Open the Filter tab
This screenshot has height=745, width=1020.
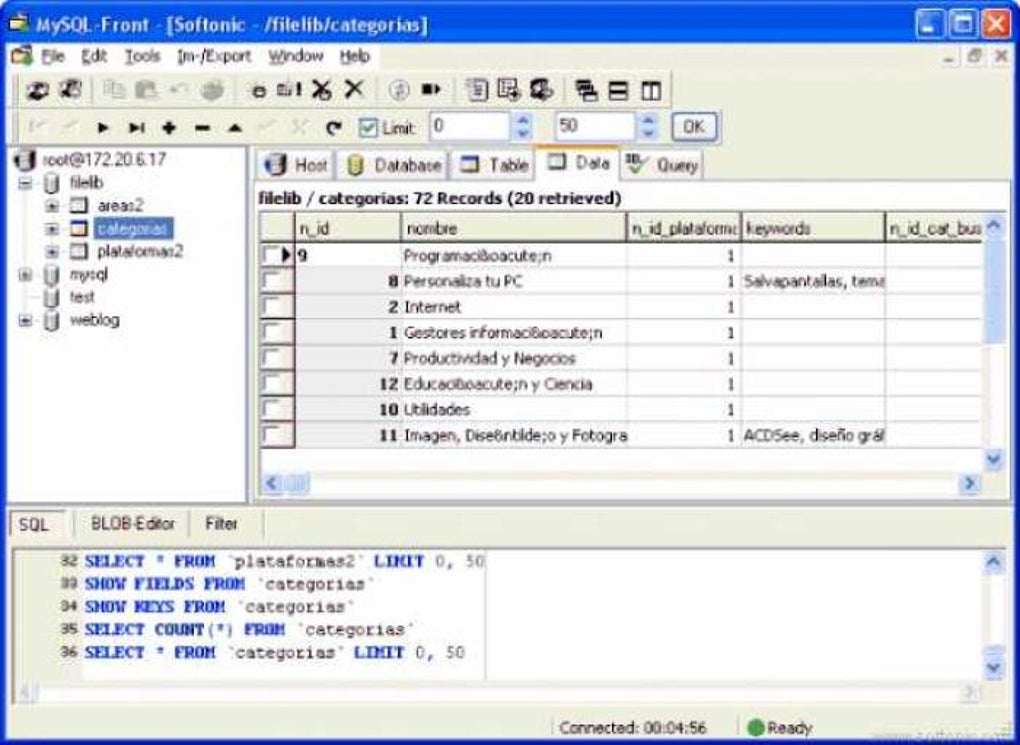click(221, 524)
